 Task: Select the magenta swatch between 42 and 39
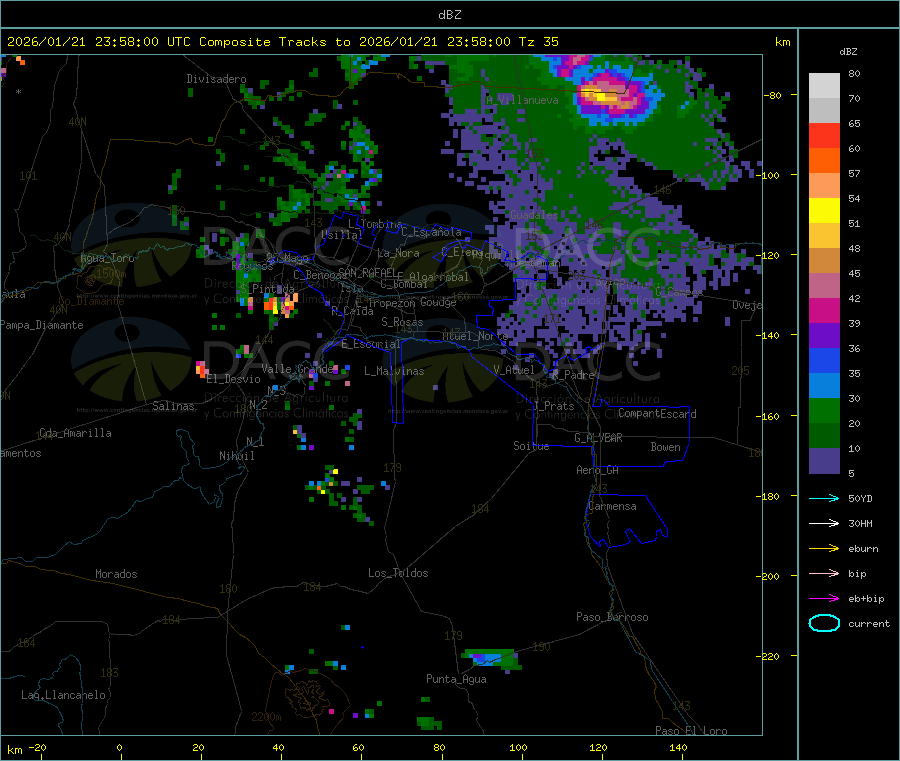coord(824,310)
